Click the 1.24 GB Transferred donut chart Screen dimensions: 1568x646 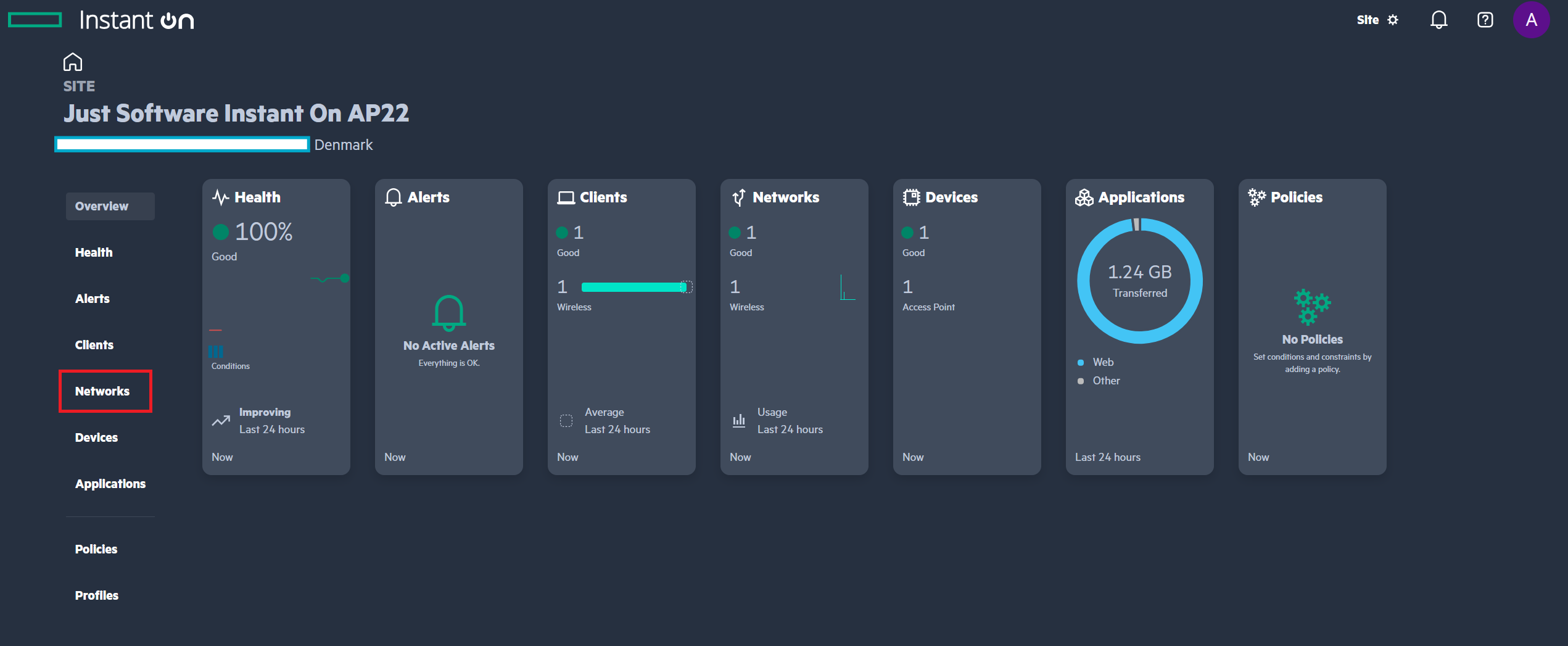(1139, 281)
